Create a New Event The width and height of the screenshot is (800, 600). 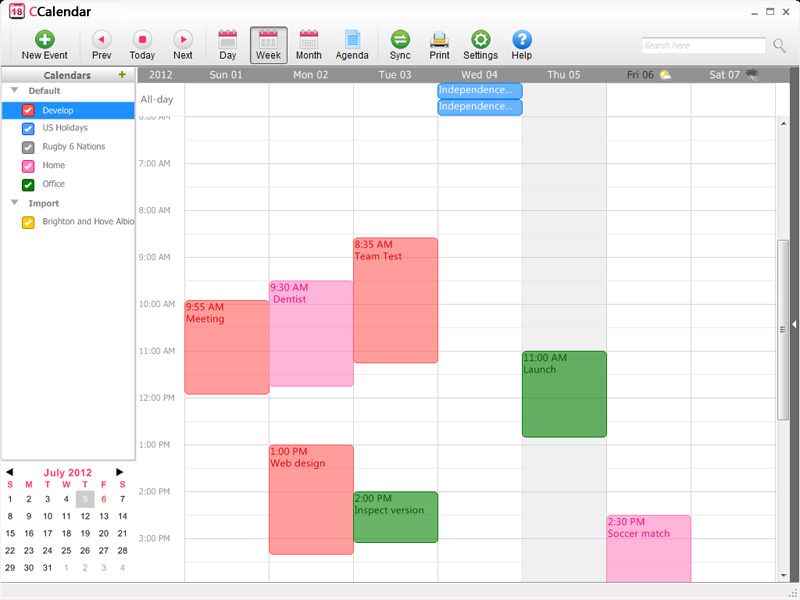(x=45, y=40)
